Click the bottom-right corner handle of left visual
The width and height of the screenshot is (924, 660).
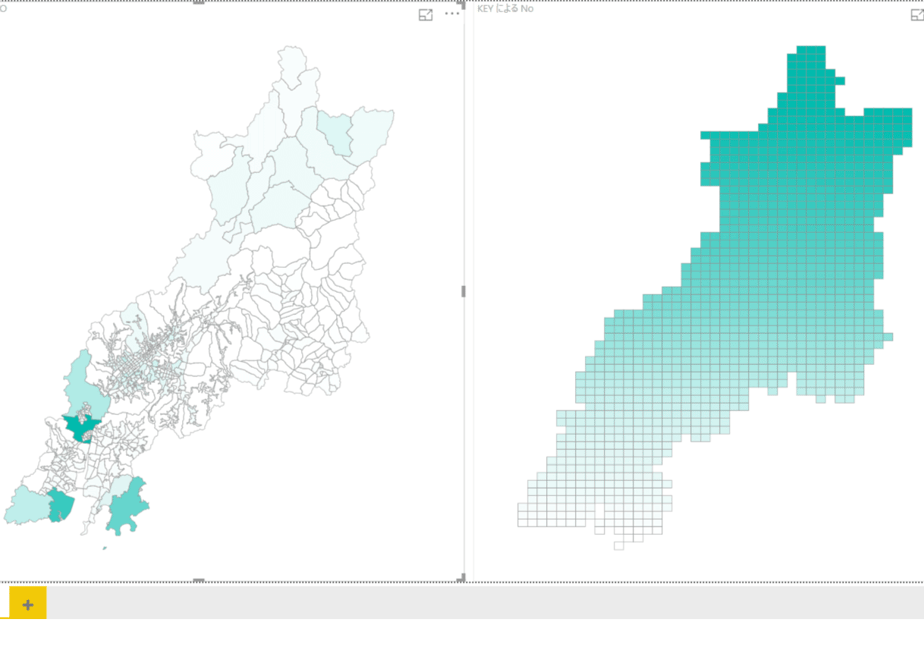[x=461, y=578]
